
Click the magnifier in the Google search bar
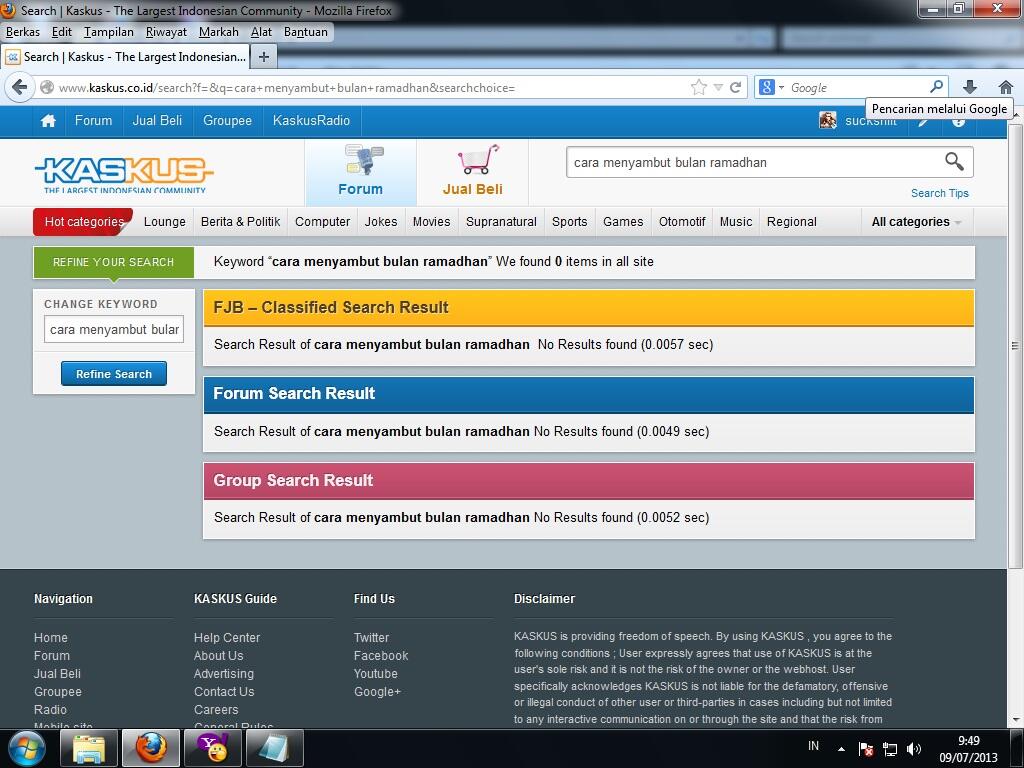pyautogui.click(x=936, y=87)
